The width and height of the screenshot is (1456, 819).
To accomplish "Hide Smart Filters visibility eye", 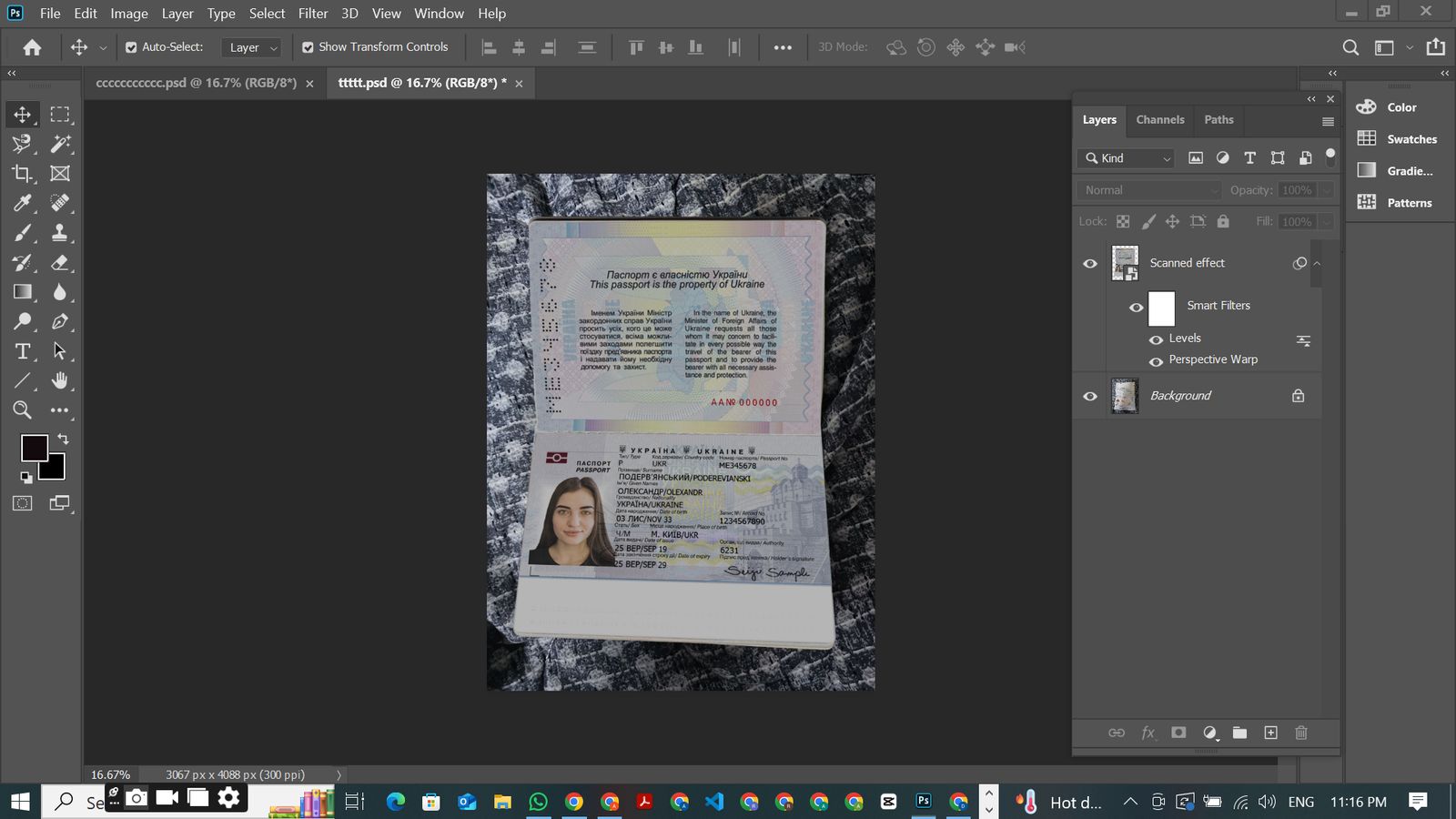I will click(x=1137, y=308).
